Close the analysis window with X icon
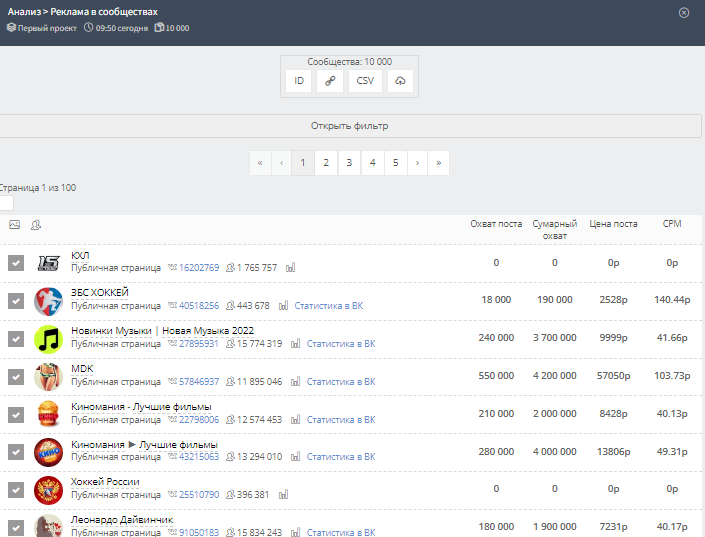This screenshot has height=537, width=705. coord(684,13)
